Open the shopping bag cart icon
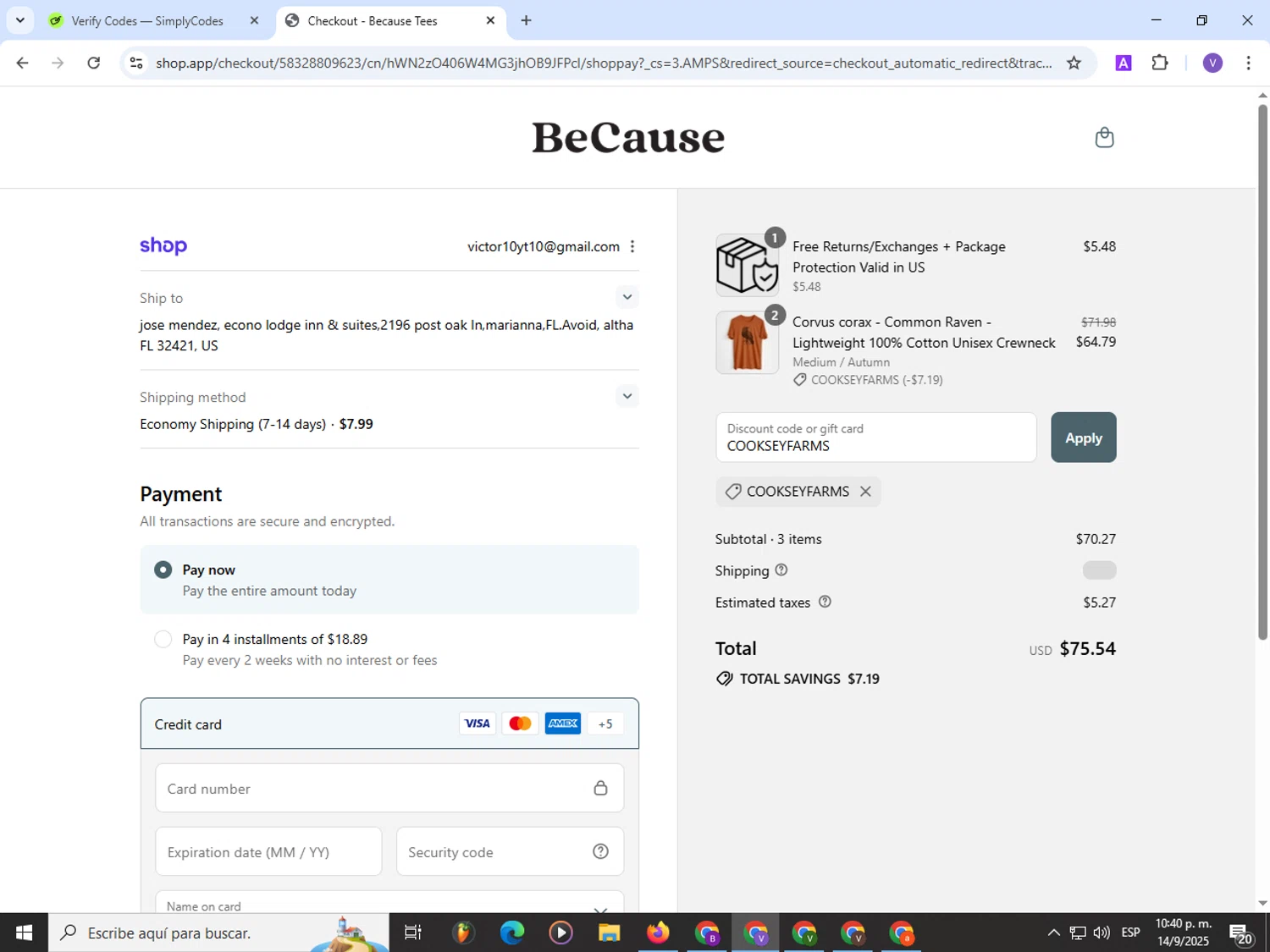1270x952 pixels. [x=1104, y=137]
